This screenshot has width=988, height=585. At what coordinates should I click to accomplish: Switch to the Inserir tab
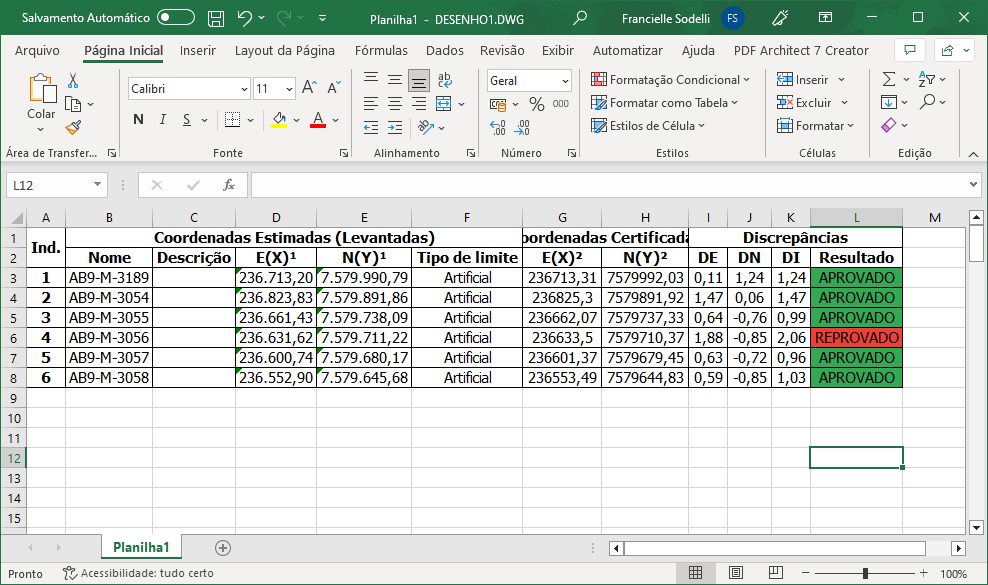tap(197, 50)
